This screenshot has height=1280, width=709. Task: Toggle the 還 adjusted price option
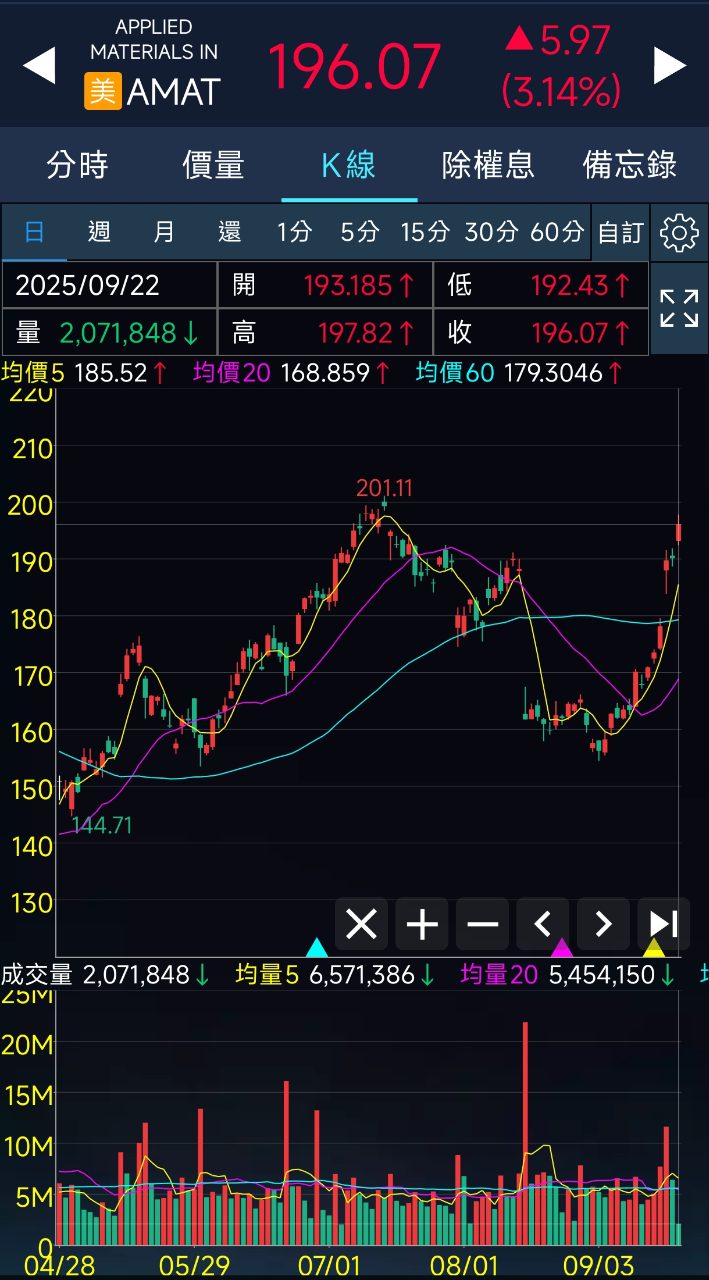(x=229, y=233)
